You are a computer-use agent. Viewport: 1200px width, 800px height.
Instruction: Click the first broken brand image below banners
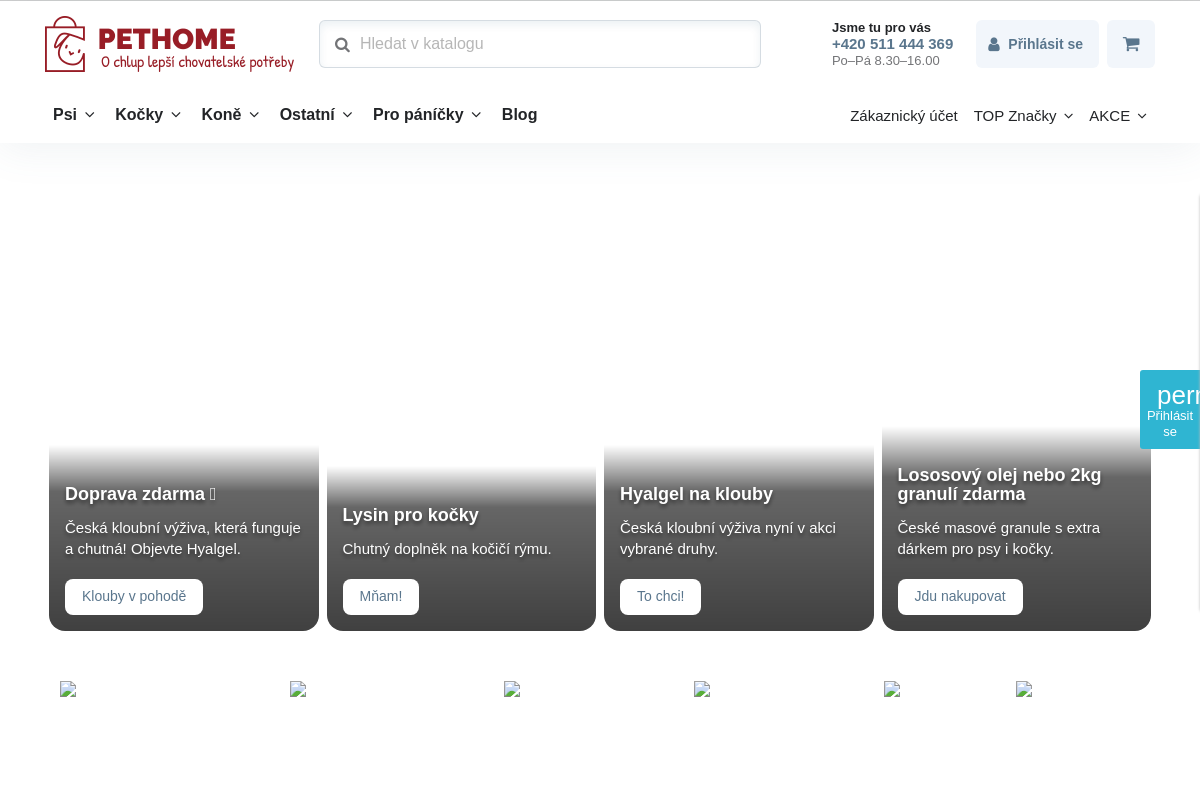(68, 689)
